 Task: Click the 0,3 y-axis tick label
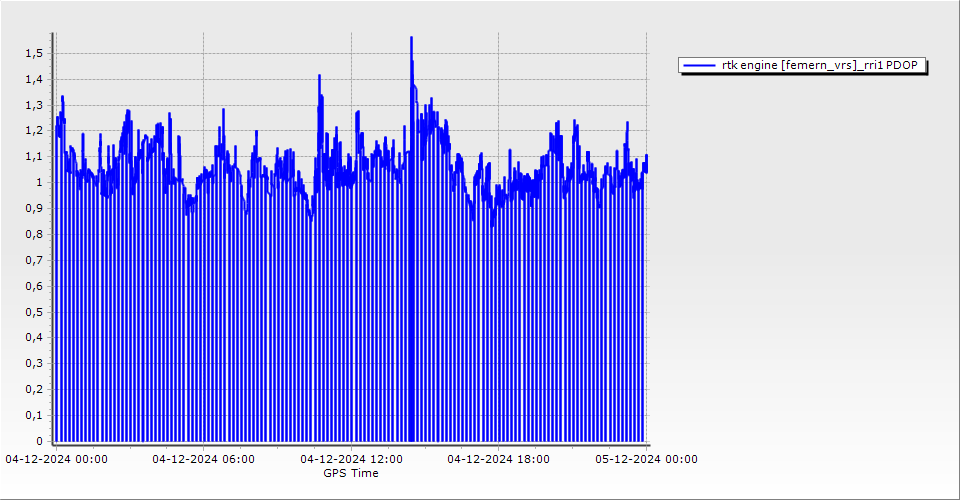pyautogui.click(x=39, y=363)
